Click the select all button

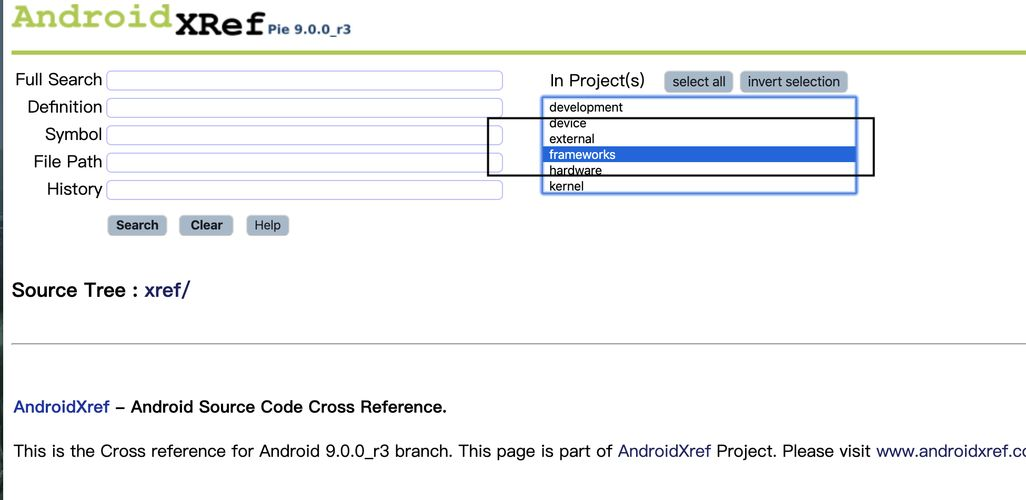699,82
